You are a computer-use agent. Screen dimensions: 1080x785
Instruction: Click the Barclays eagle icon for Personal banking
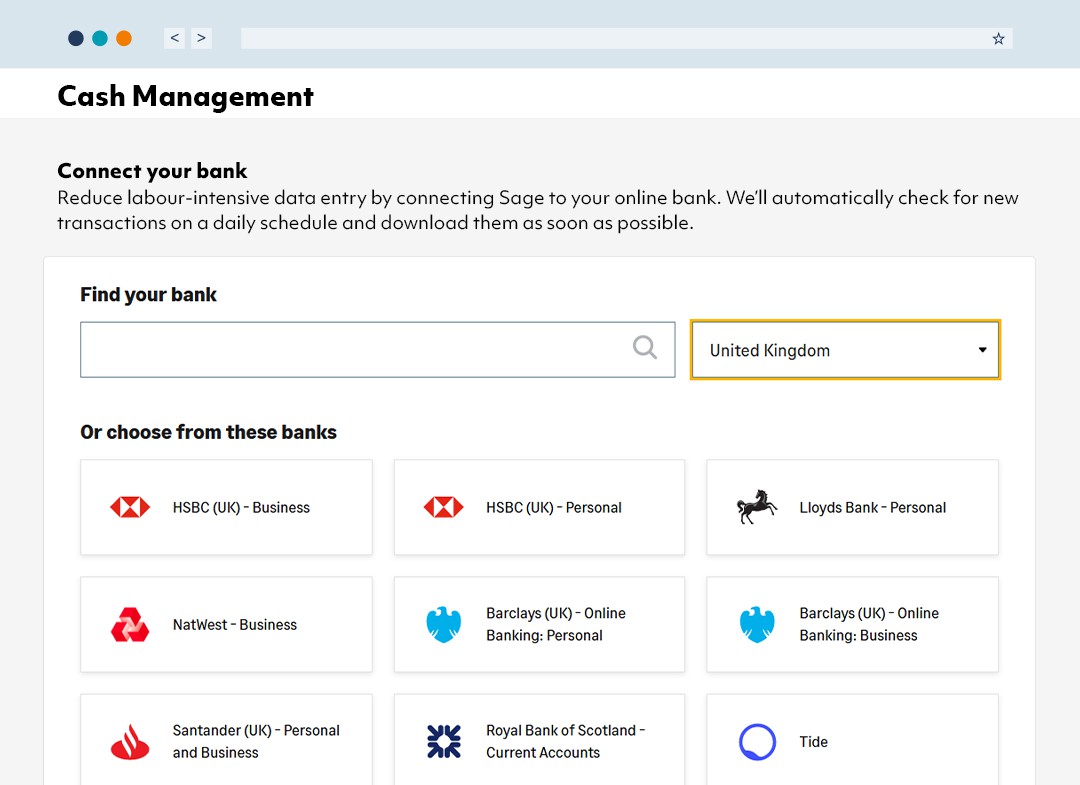coord(443,624)
